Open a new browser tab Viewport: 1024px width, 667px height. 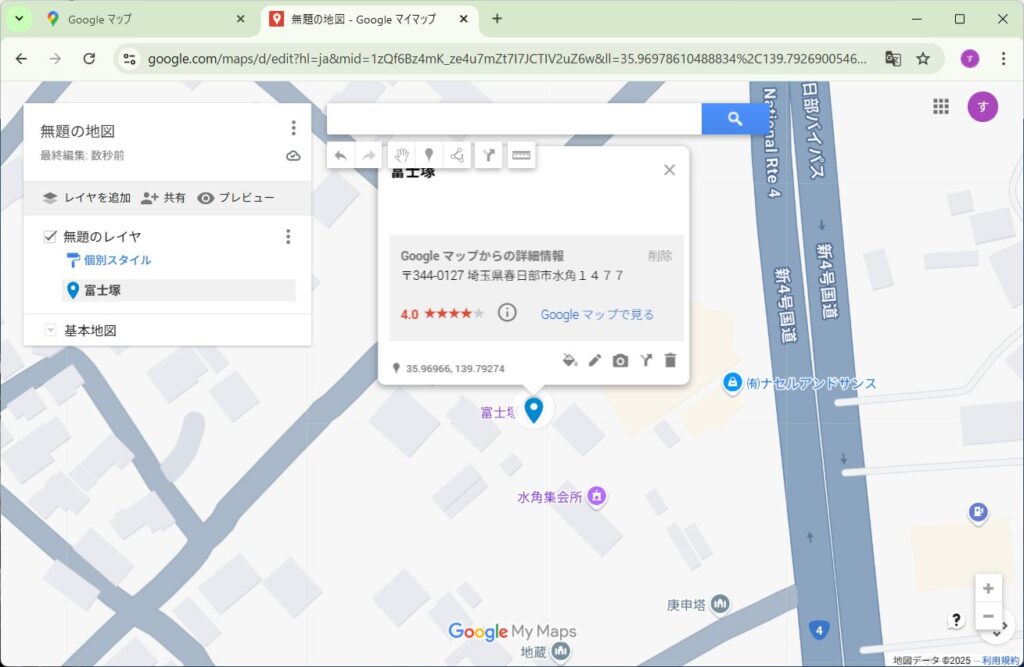pyautogui.click(x=497, y=19)
